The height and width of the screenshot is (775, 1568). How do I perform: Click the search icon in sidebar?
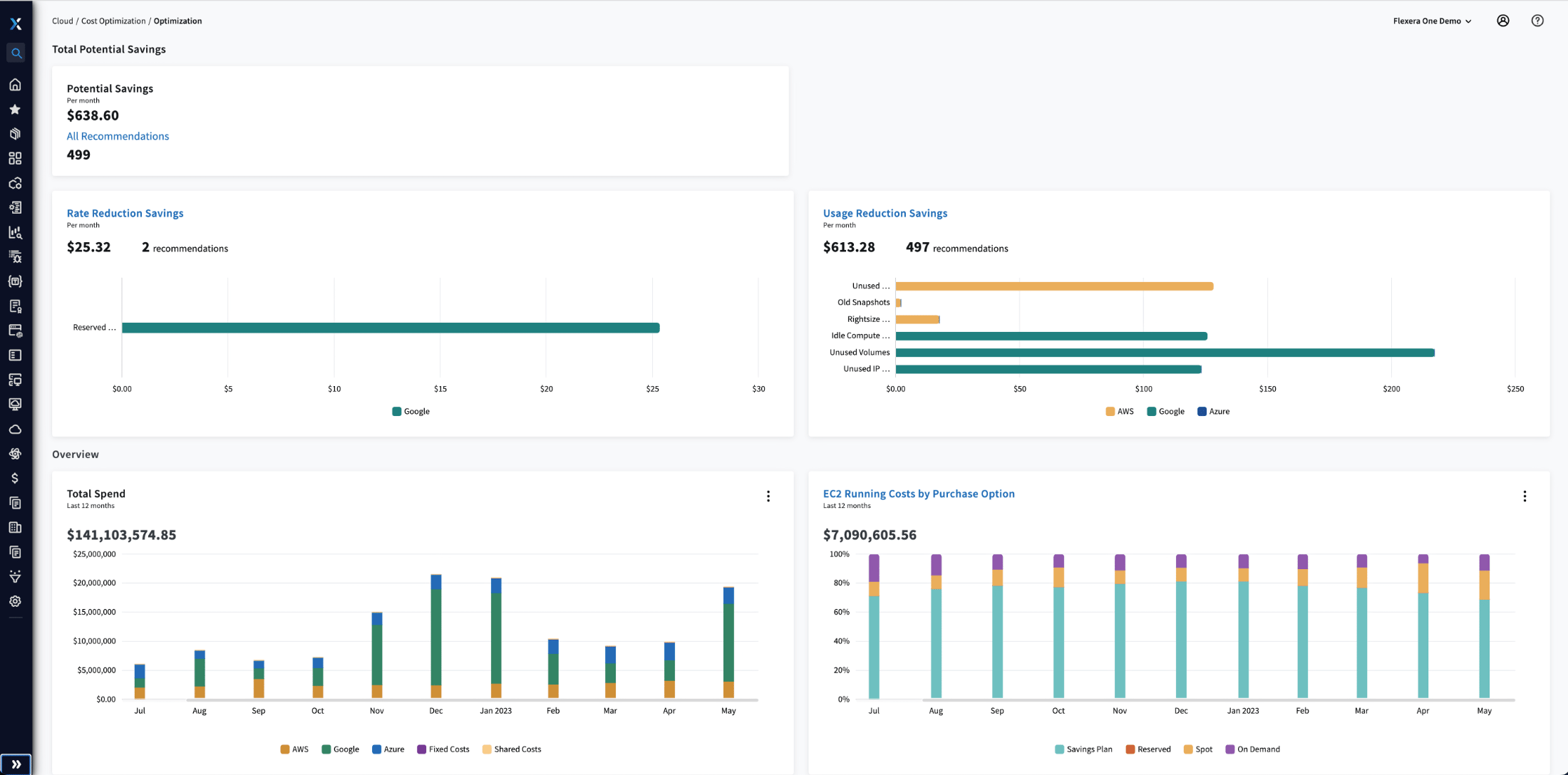pos(16,53)
